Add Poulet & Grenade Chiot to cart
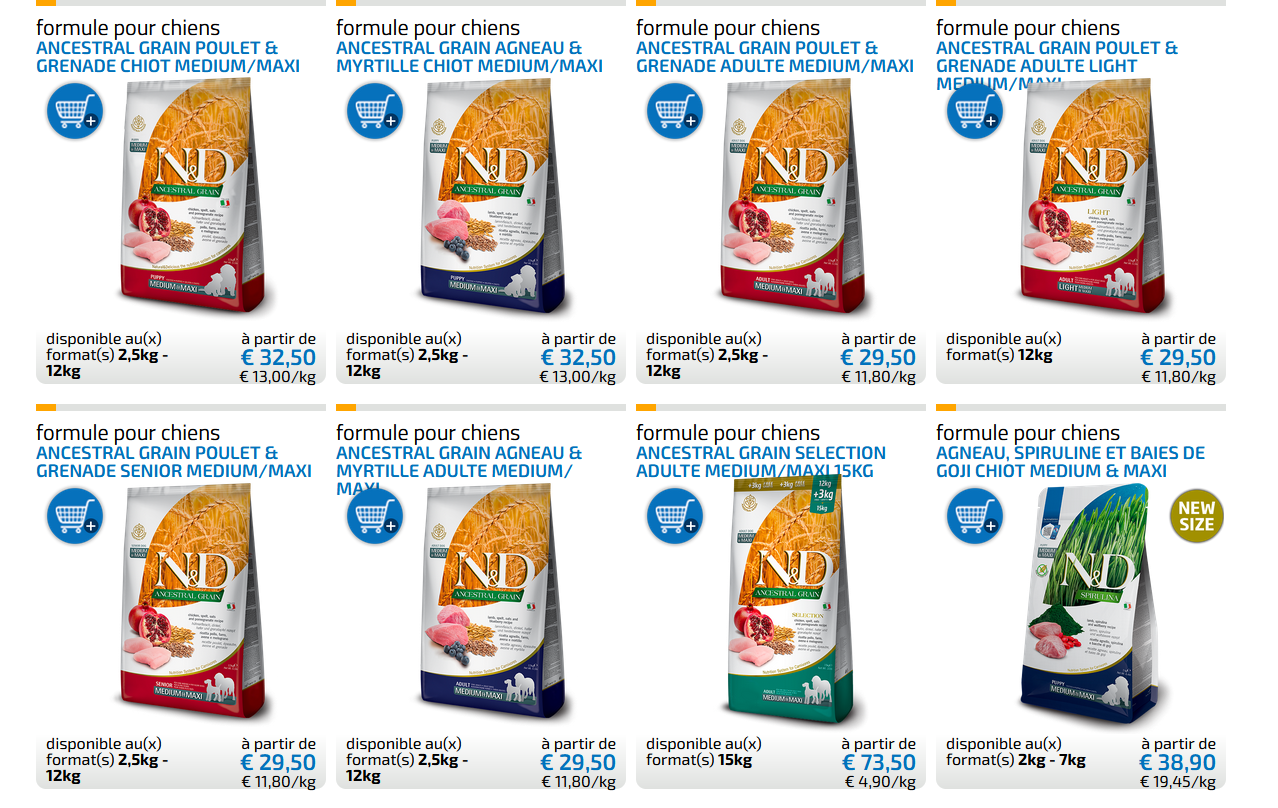1278x808 pixels. pyautogui.click(x=75, y=111)
